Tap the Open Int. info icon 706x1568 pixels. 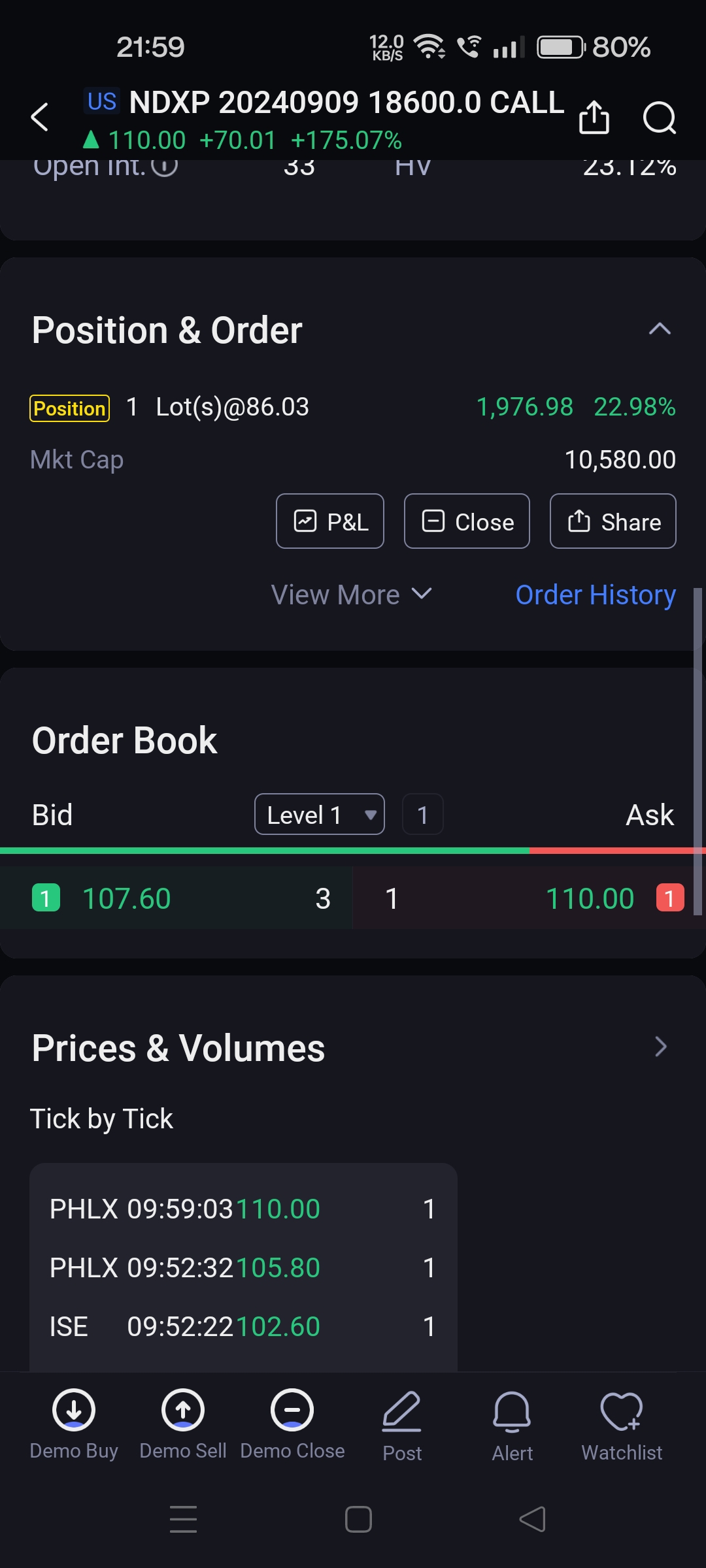[165, 166]
